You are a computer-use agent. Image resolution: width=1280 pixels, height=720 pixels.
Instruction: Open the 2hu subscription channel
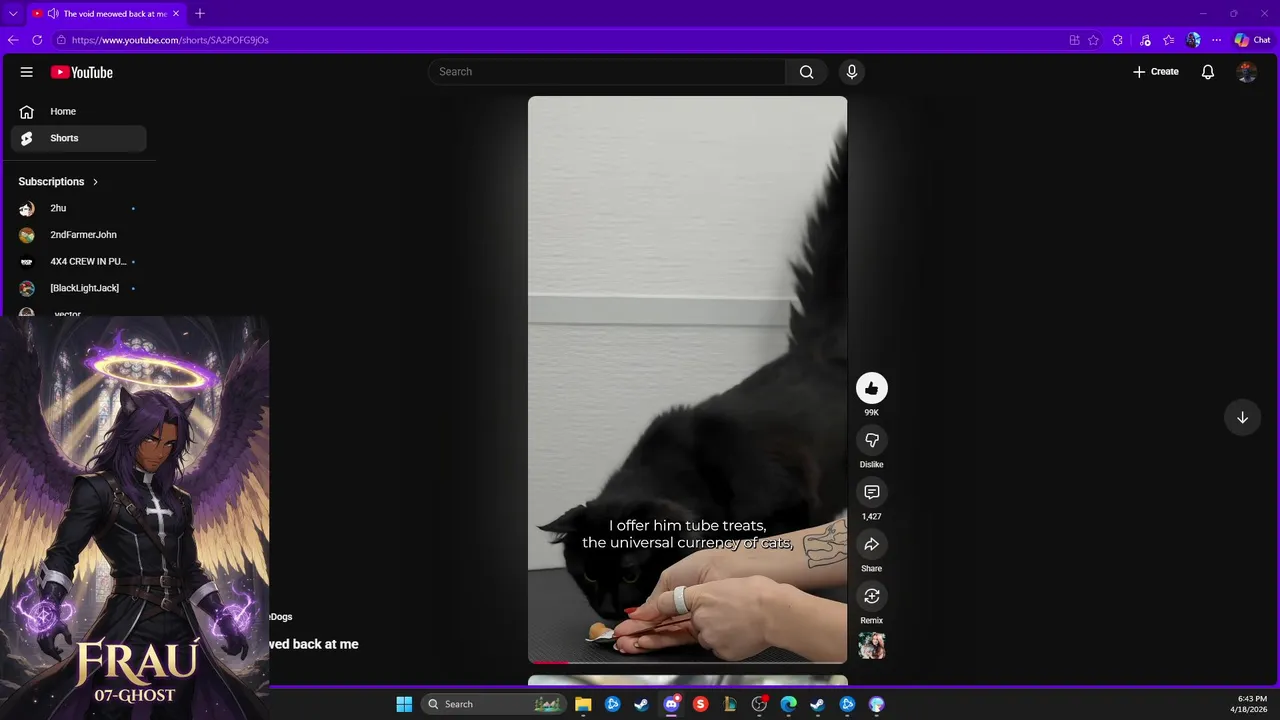pyautogui.click(x=79, y=208)
